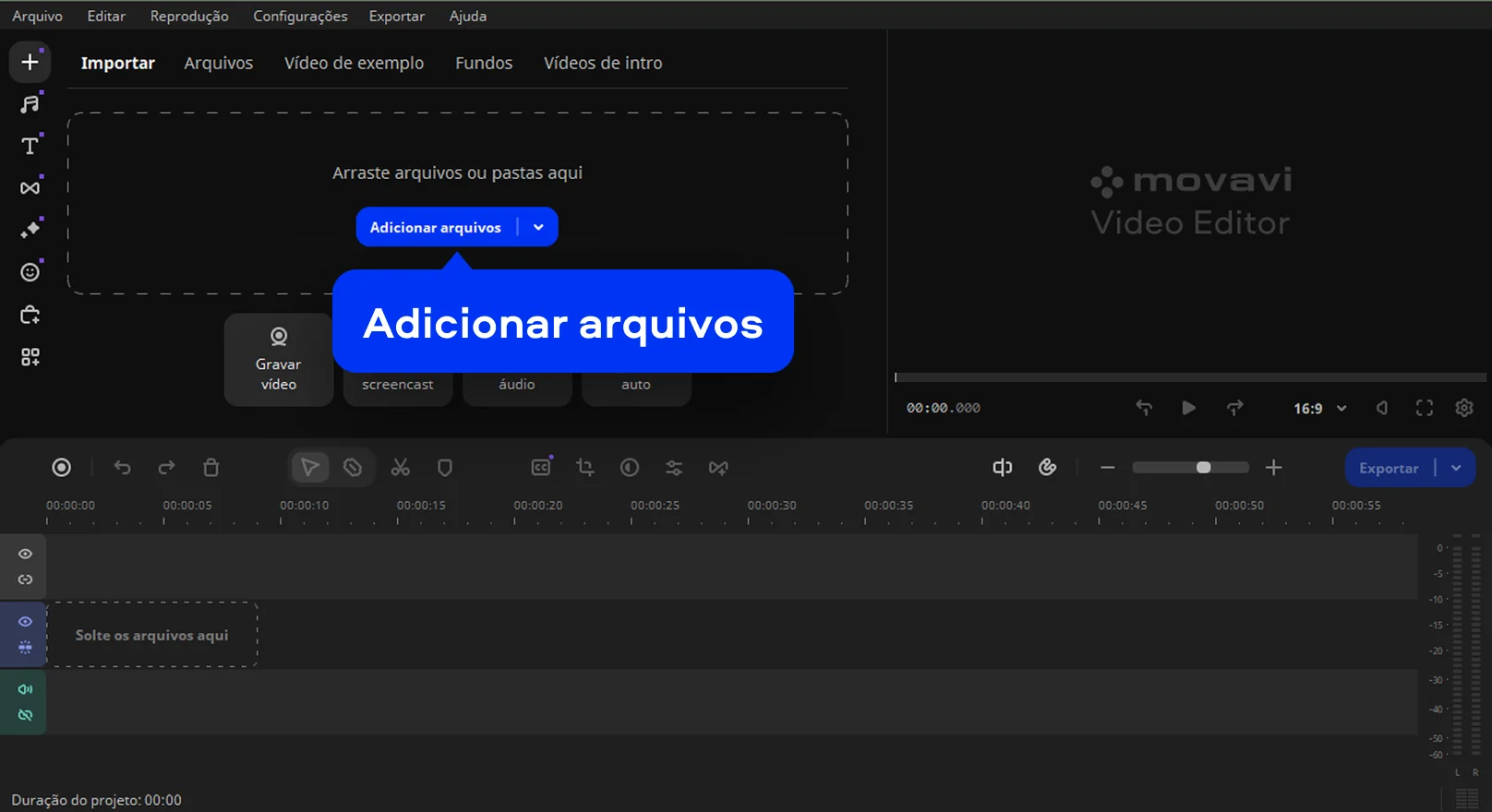1492x812 pixels.
Task: Open the Titles text tool
Action: tap(30, 146)
